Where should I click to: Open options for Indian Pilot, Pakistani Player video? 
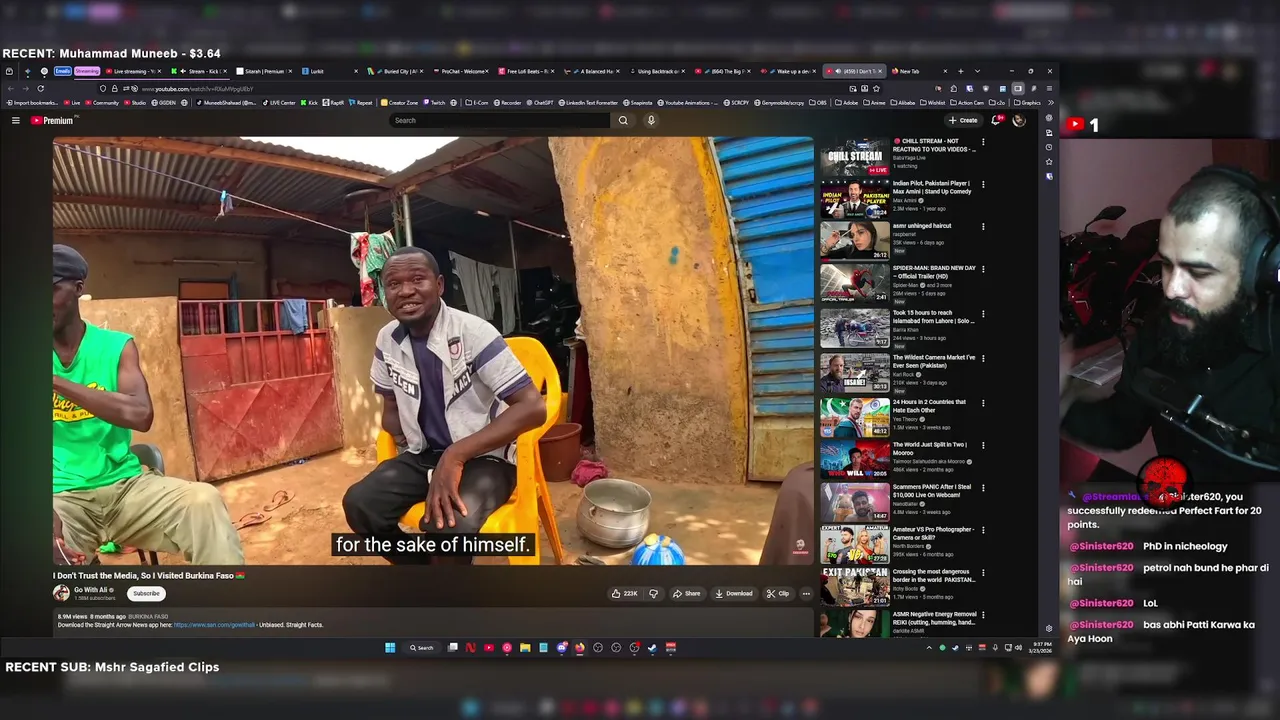(983, 184)
